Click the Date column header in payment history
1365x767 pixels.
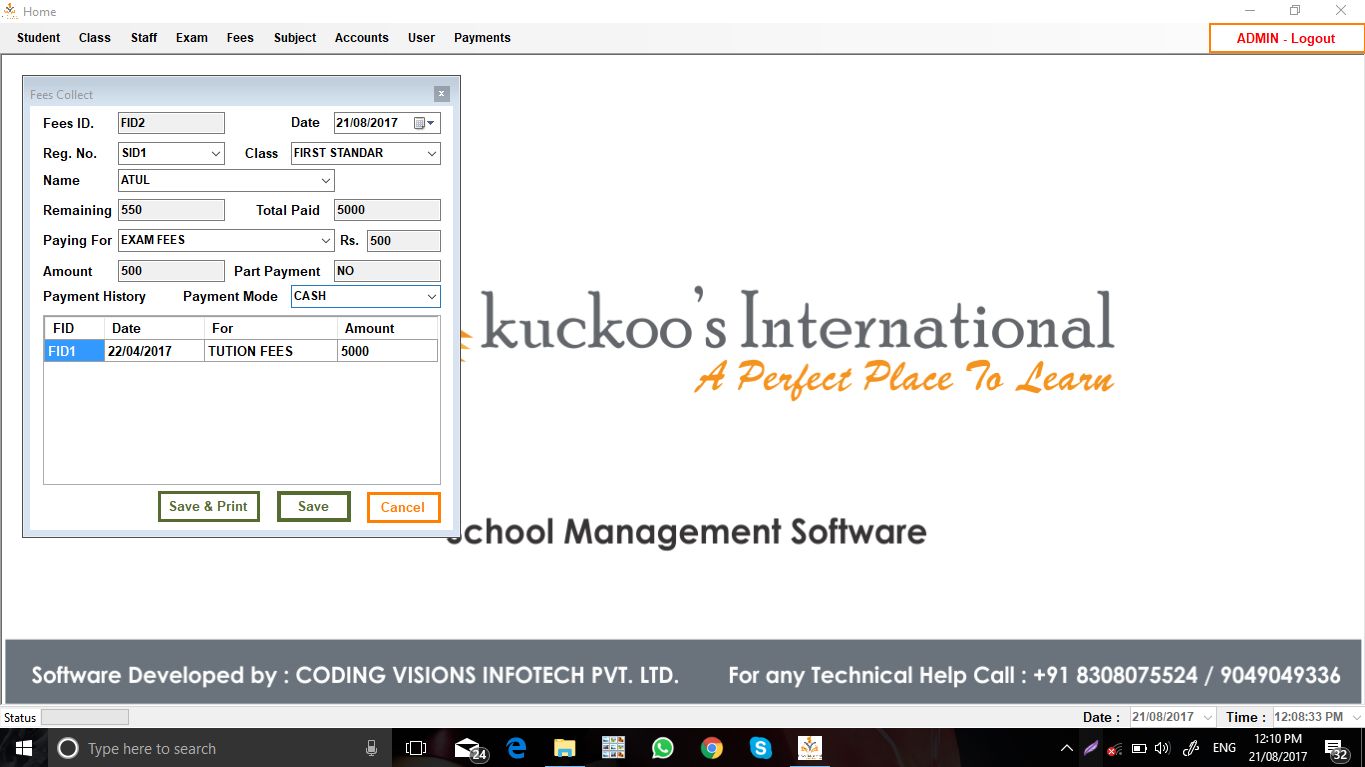click(154, 328)
